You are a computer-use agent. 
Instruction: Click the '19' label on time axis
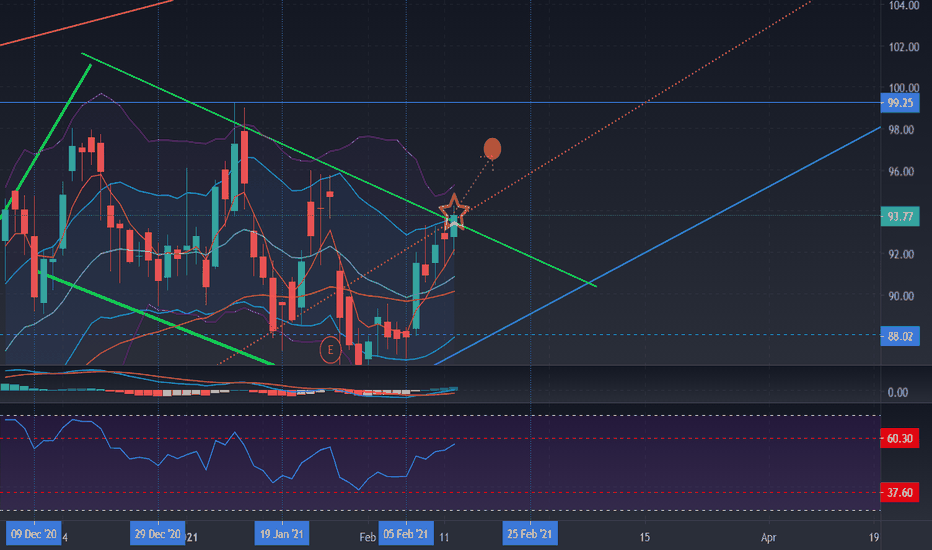pyautogui.click(x=874, y=538)
